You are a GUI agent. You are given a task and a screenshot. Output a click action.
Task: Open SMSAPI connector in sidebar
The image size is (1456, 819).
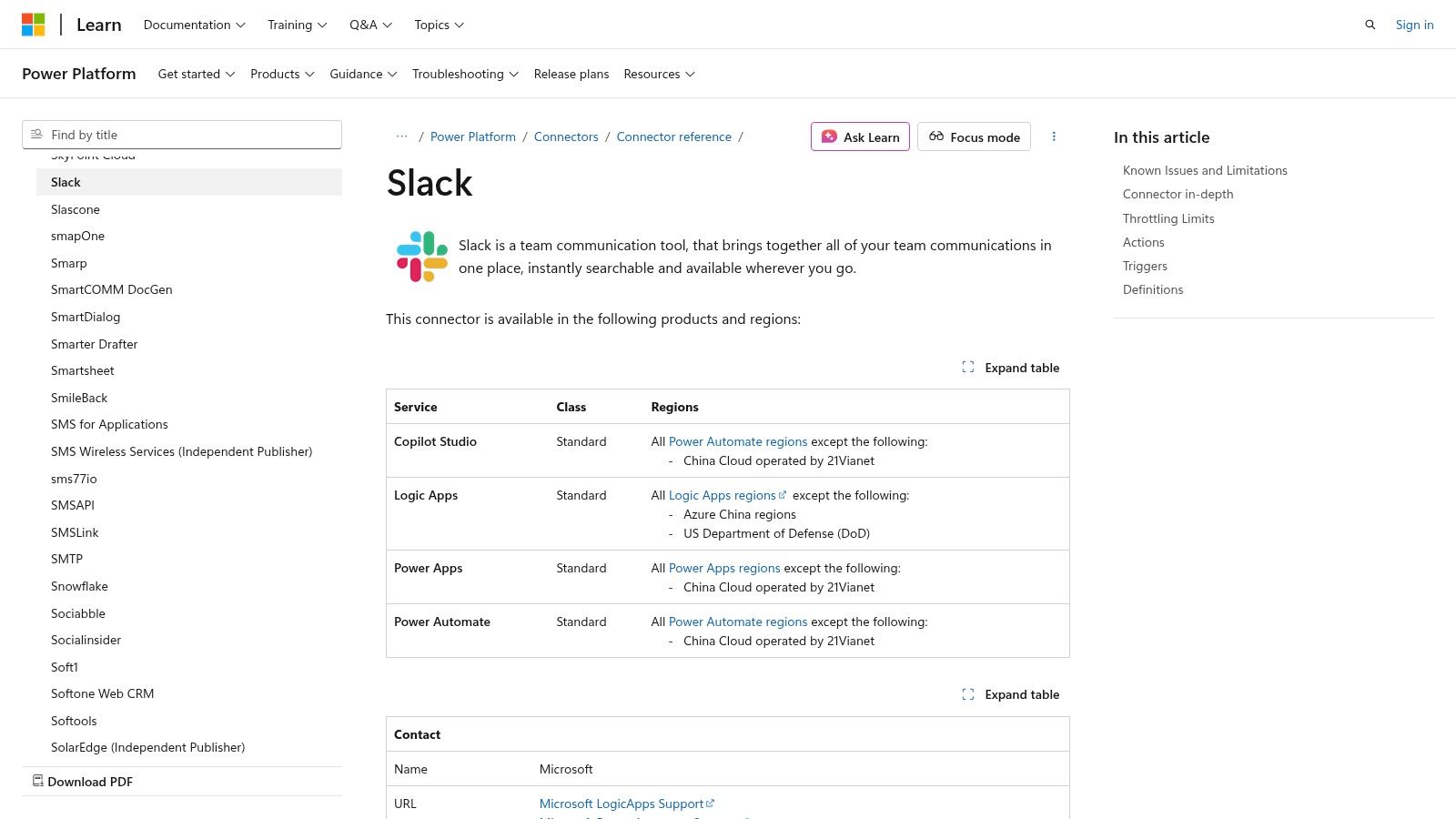tap(73, 505)
